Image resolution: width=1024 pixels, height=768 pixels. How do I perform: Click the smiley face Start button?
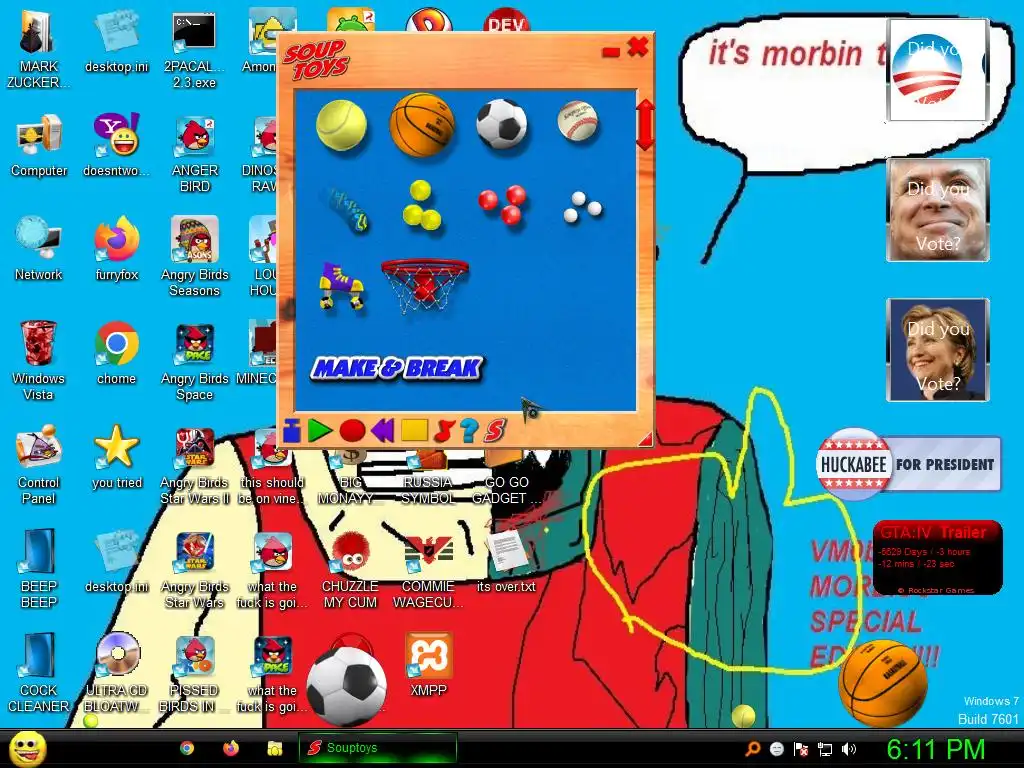[27, 748]
